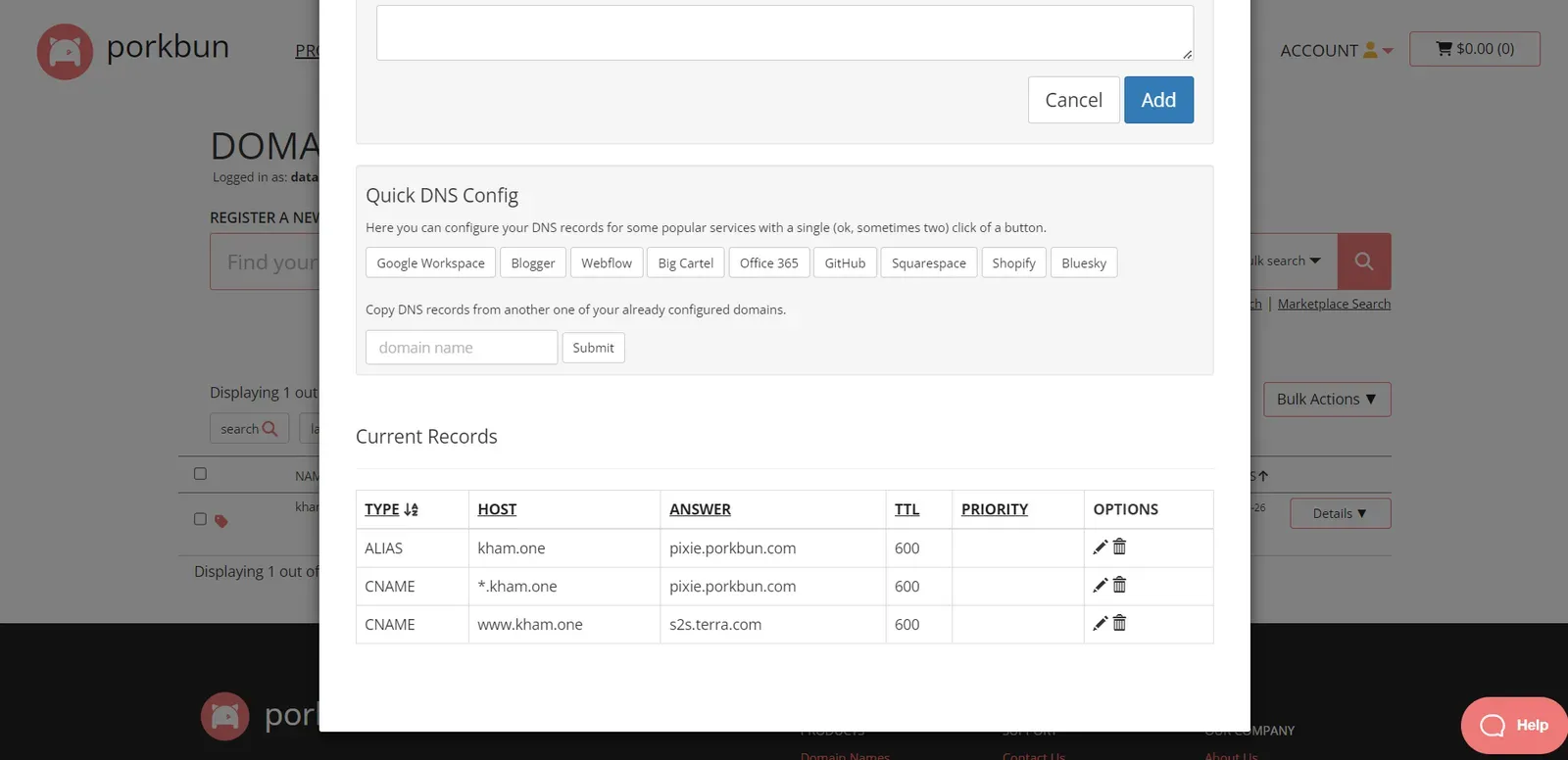
Task: Sort records by TTL column
Action: (906, 509)
